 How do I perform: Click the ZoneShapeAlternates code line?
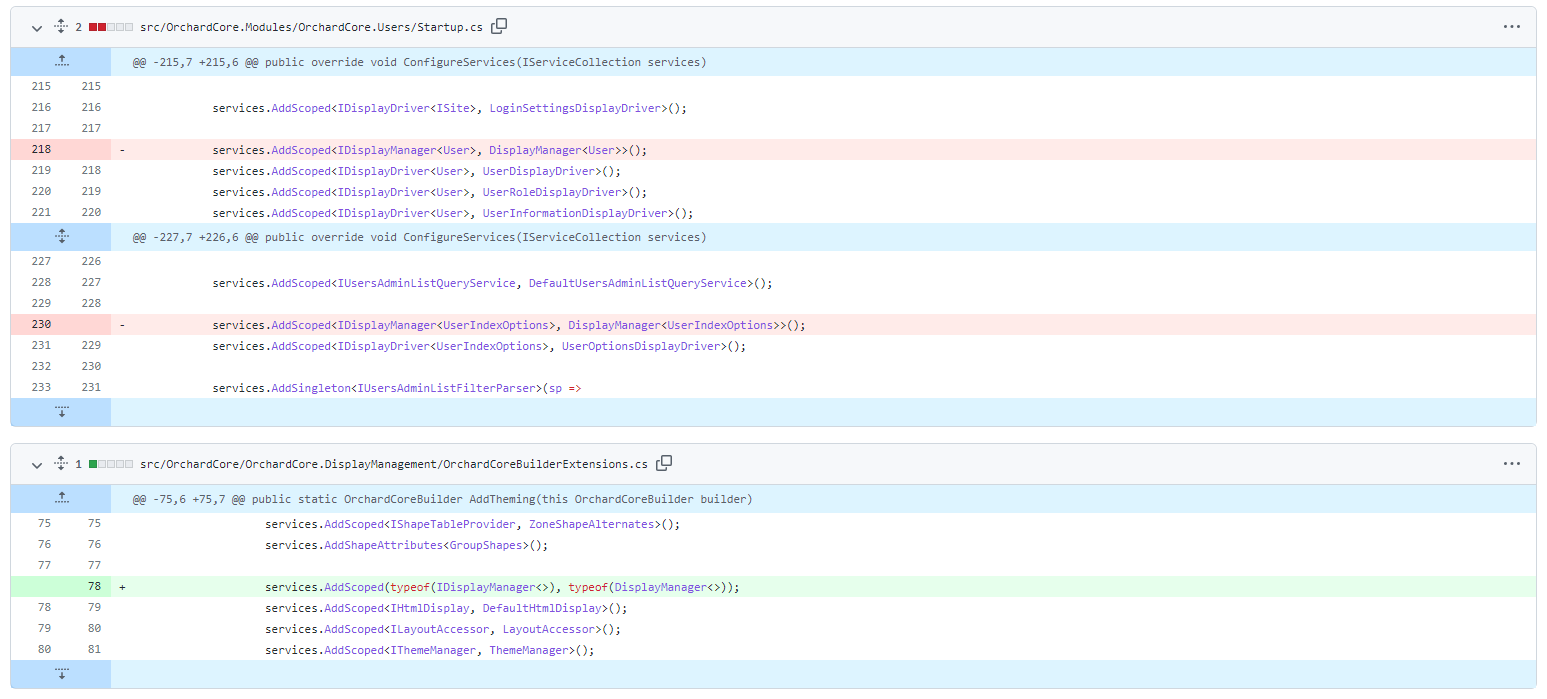click(472, 524)
